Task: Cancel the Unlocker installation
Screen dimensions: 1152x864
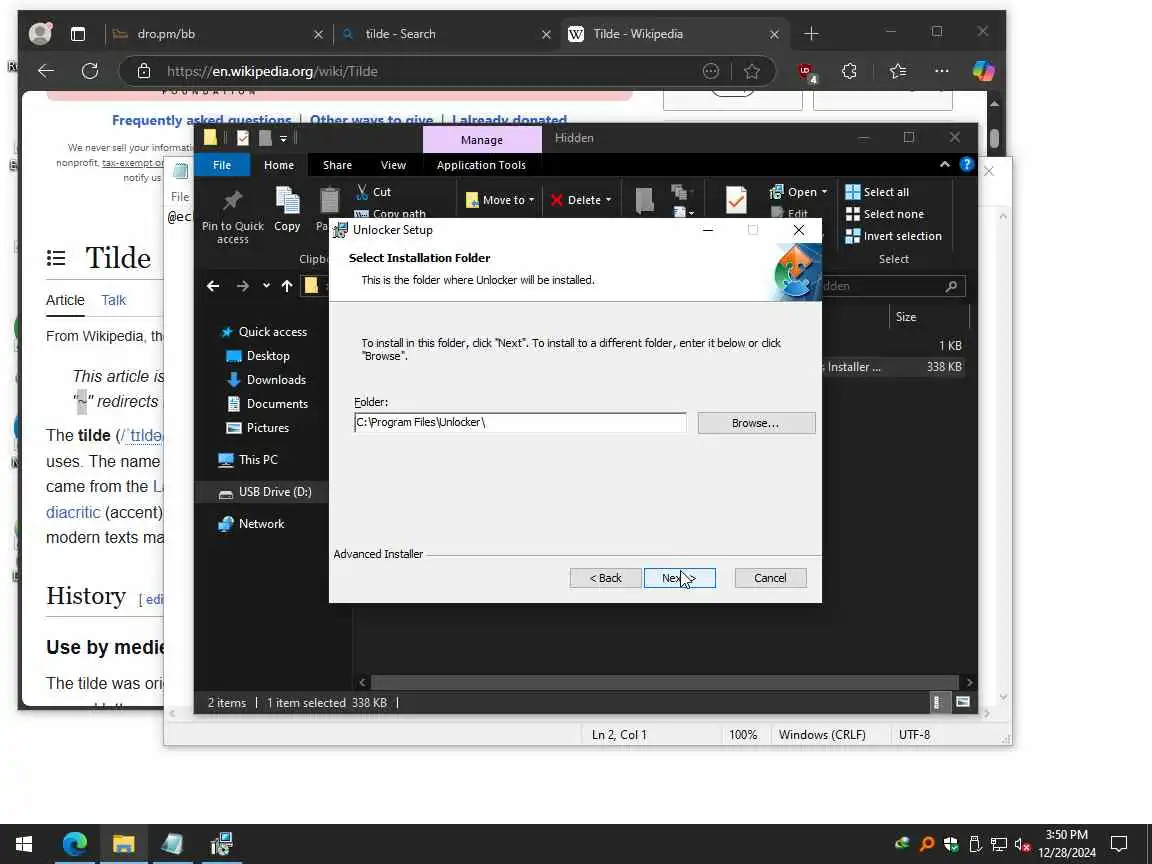Action: click(770, 578)
